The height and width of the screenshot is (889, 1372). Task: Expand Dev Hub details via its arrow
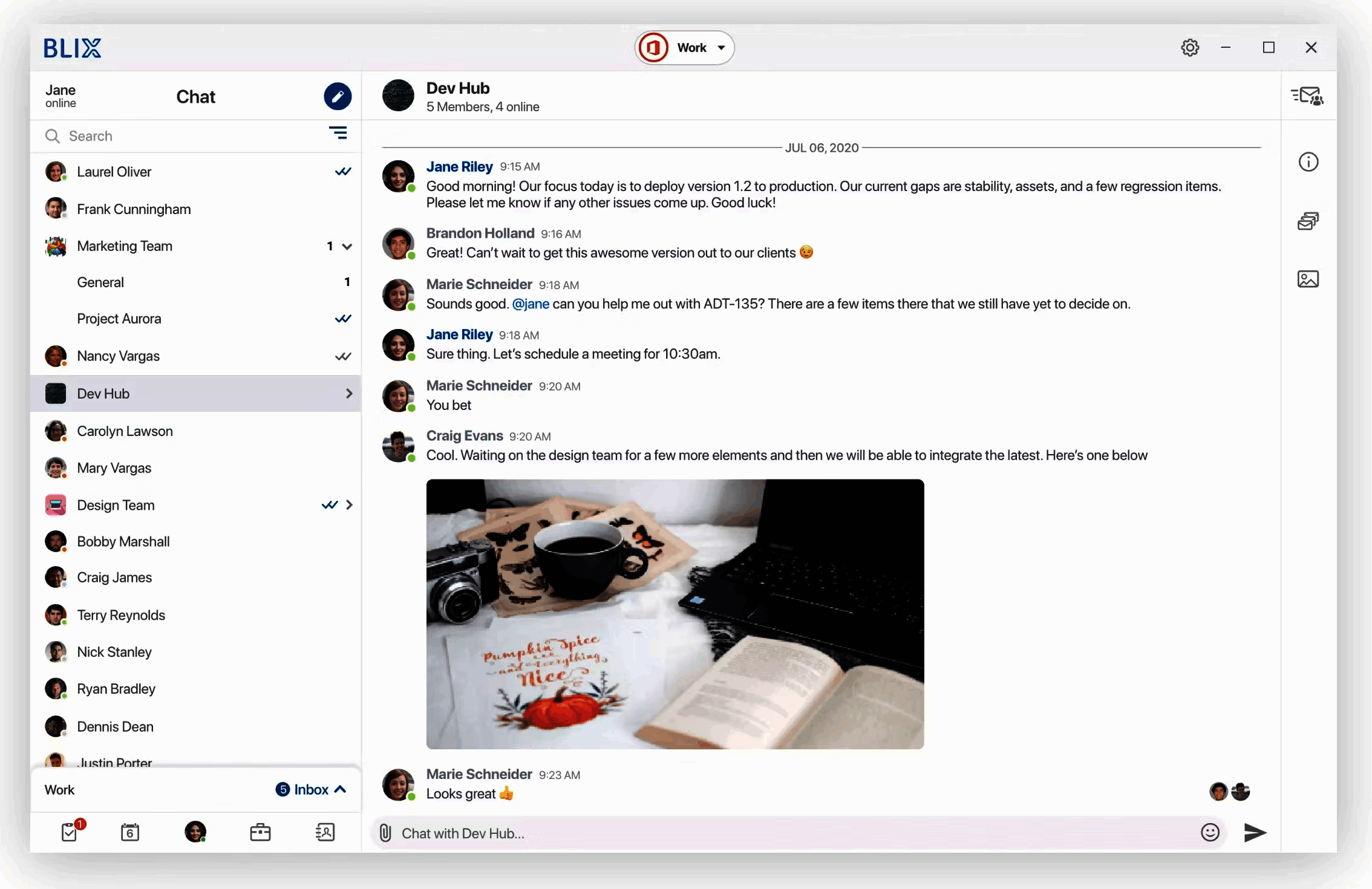[349, 393]
